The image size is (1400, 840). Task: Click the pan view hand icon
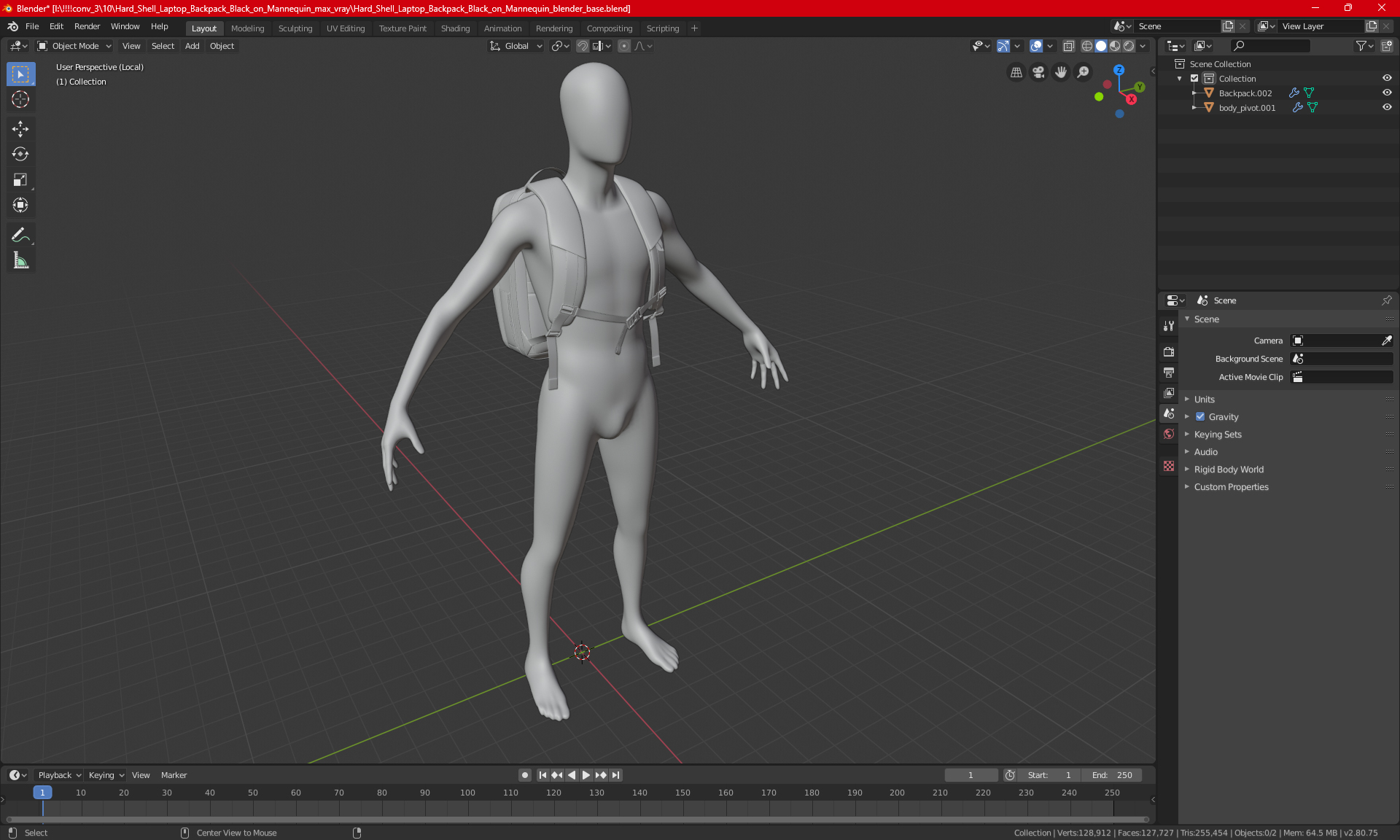pos(1061,72)
